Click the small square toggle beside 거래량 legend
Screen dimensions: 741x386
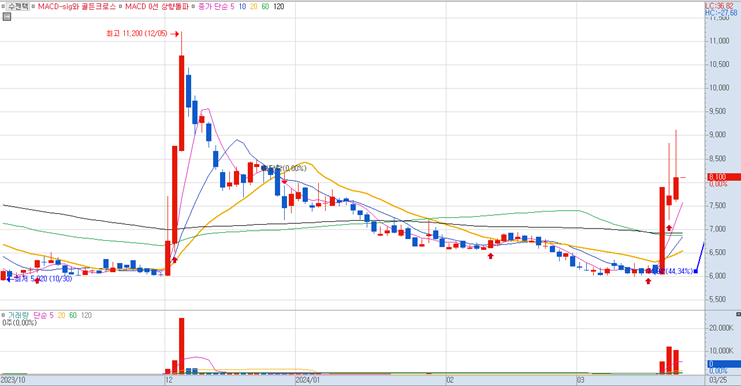[3, 315]
